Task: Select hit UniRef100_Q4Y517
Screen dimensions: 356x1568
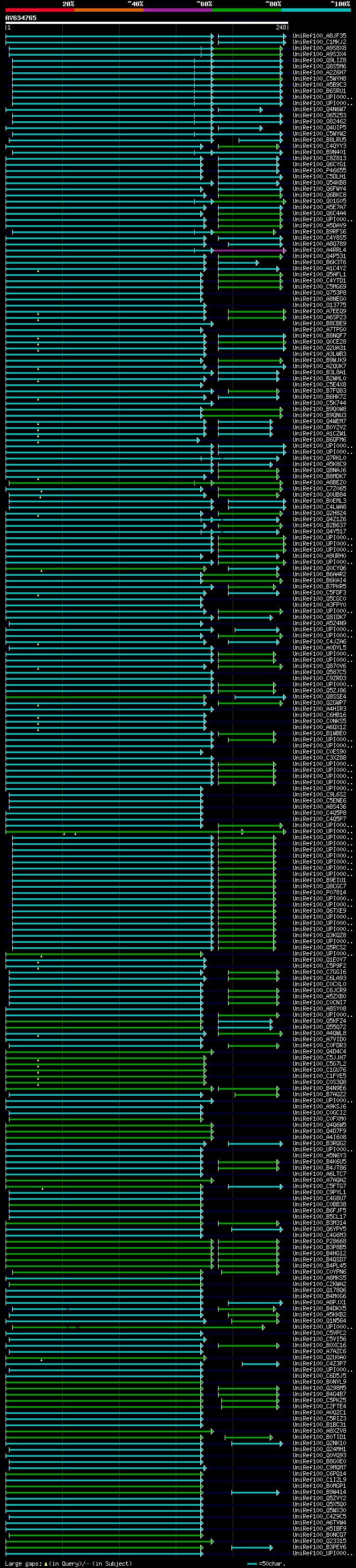Action: 319,531
